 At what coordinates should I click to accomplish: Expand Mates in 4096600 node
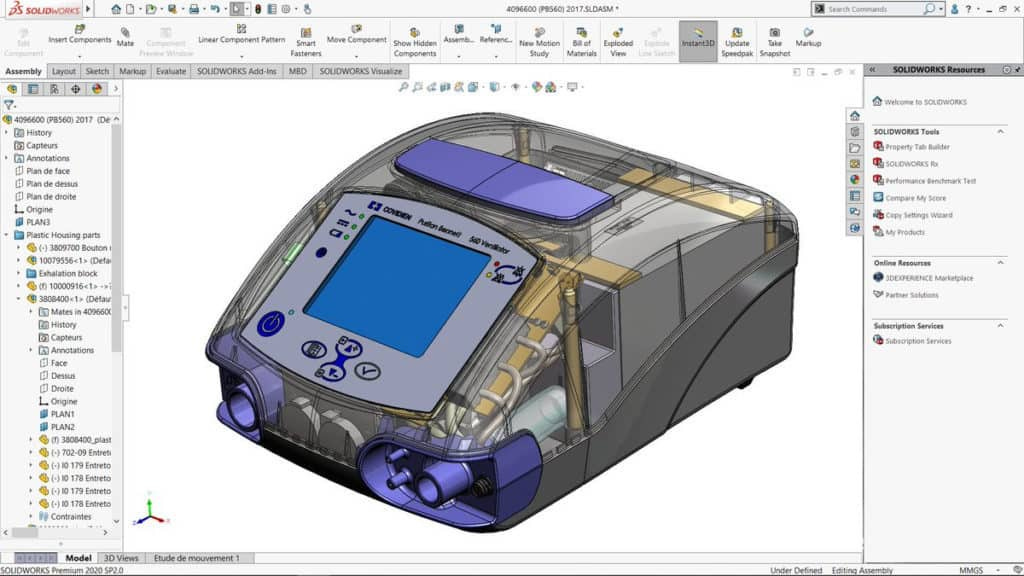click(31, 312)
